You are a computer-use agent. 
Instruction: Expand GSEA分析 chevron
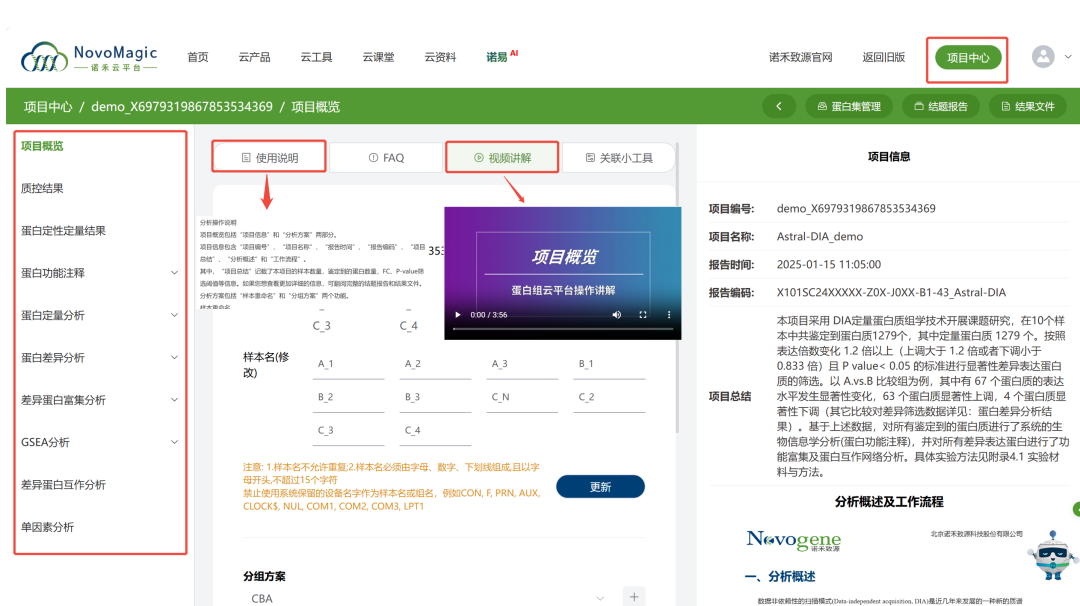[x=174, y=442]
